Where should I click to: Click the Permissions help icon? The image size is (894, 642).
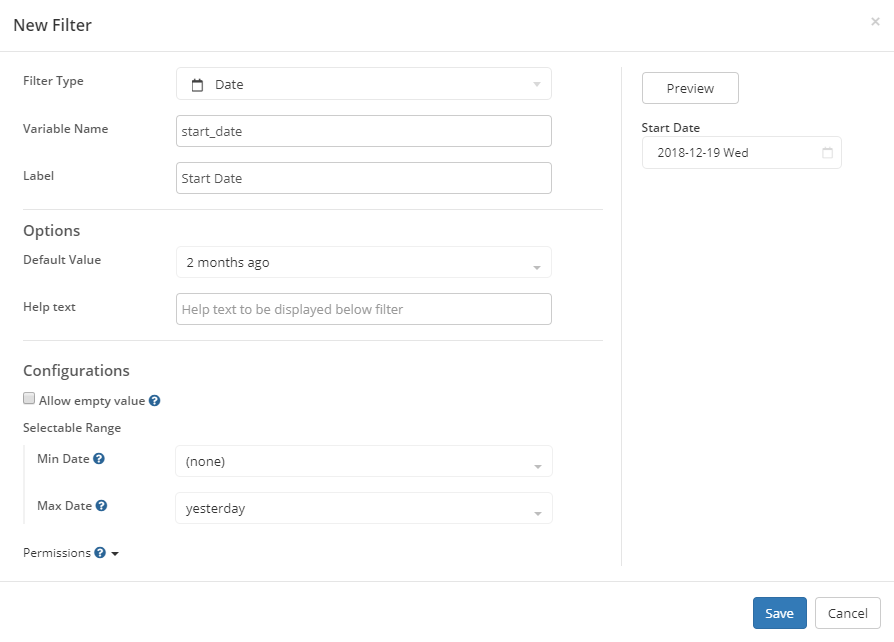coord(100,552)
